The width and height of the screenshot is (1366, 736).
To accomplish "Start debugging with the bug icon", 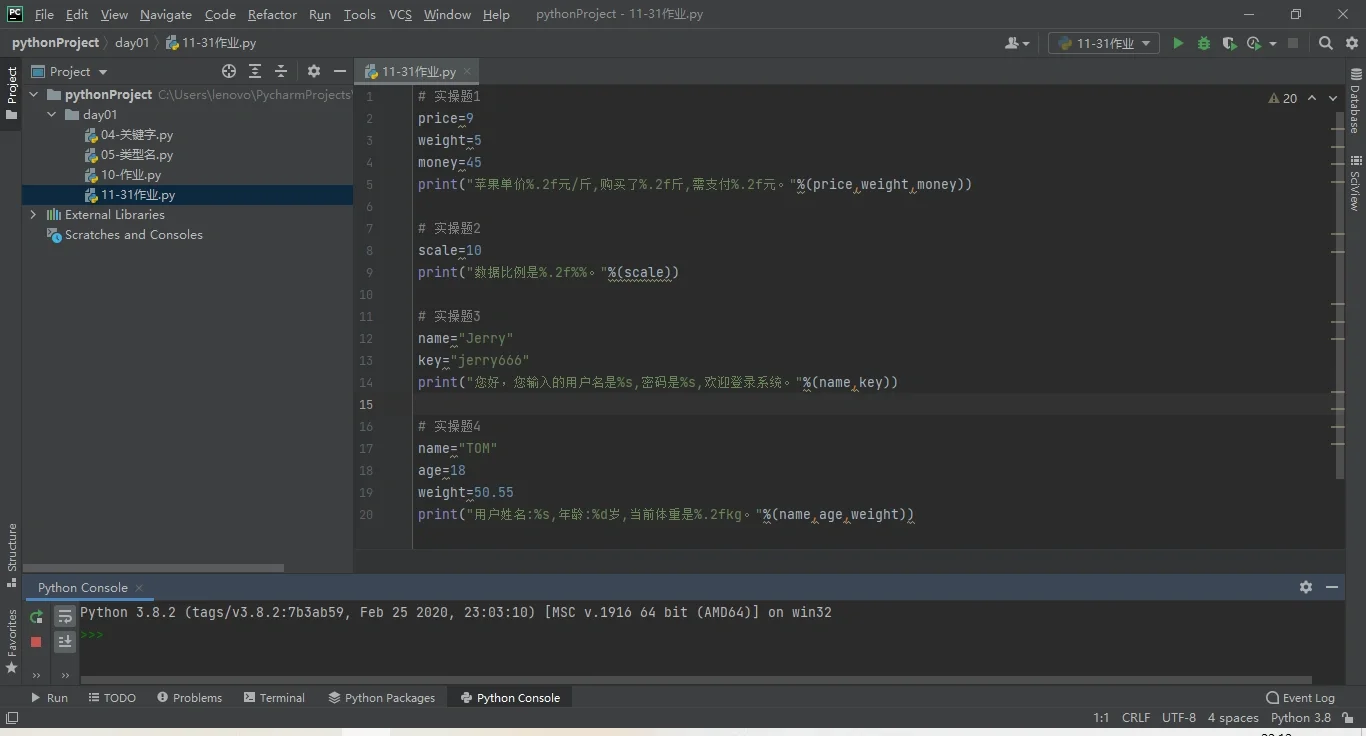I will pyautogui.click(x=1204, y=43).
